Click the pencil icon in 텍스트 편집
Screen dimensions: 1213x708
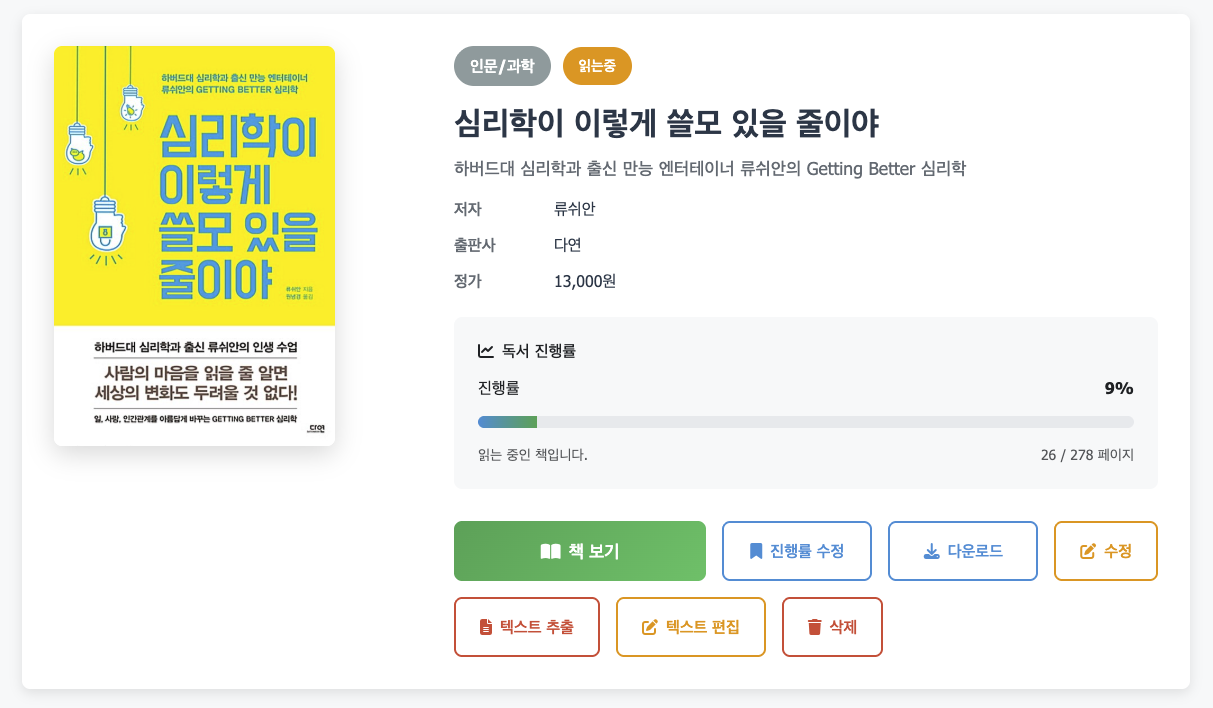pyautogui.click(x=650, y=627)
